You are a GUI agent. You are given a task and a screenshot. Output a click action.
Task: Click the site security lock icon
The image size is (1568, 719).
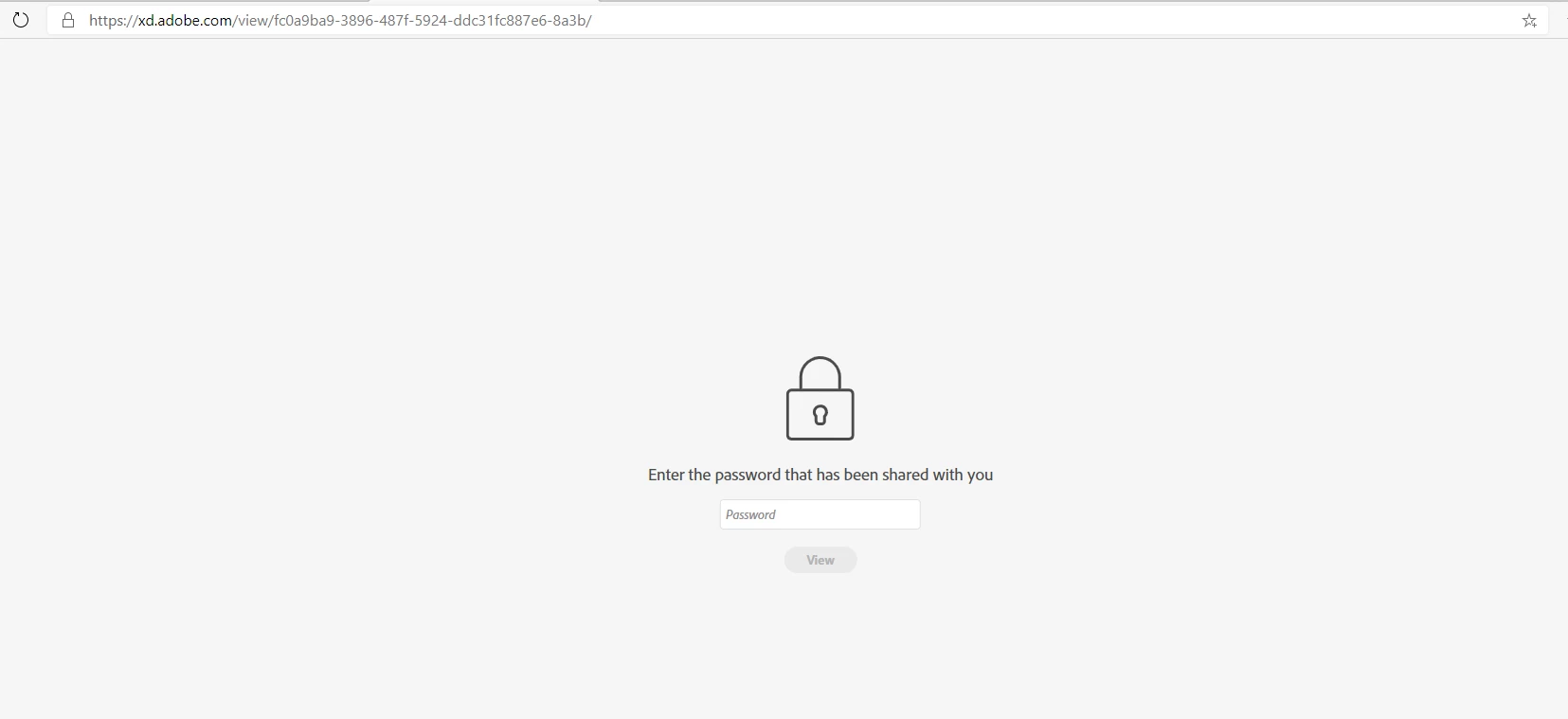coord(68,20)
